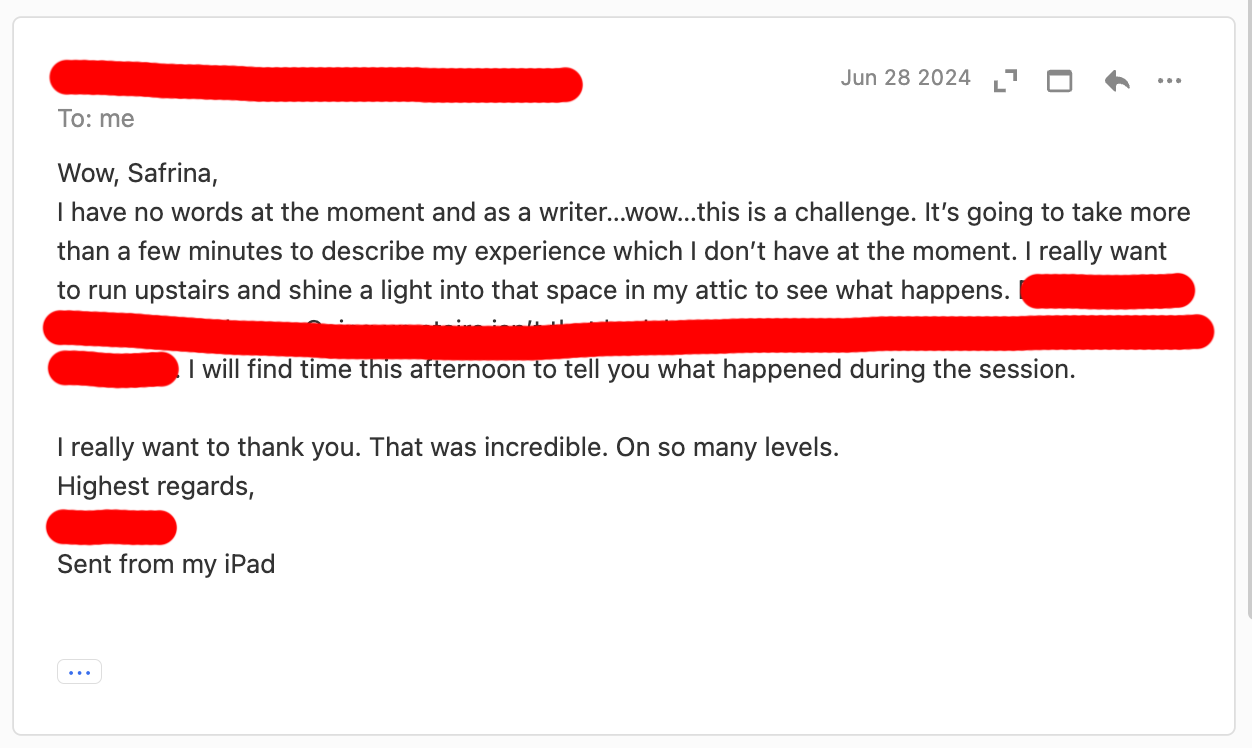Click the redacted signature name below the closing
Viewport: 1252px width, 748px height.
pyautogui.click(x=112, y=526)
